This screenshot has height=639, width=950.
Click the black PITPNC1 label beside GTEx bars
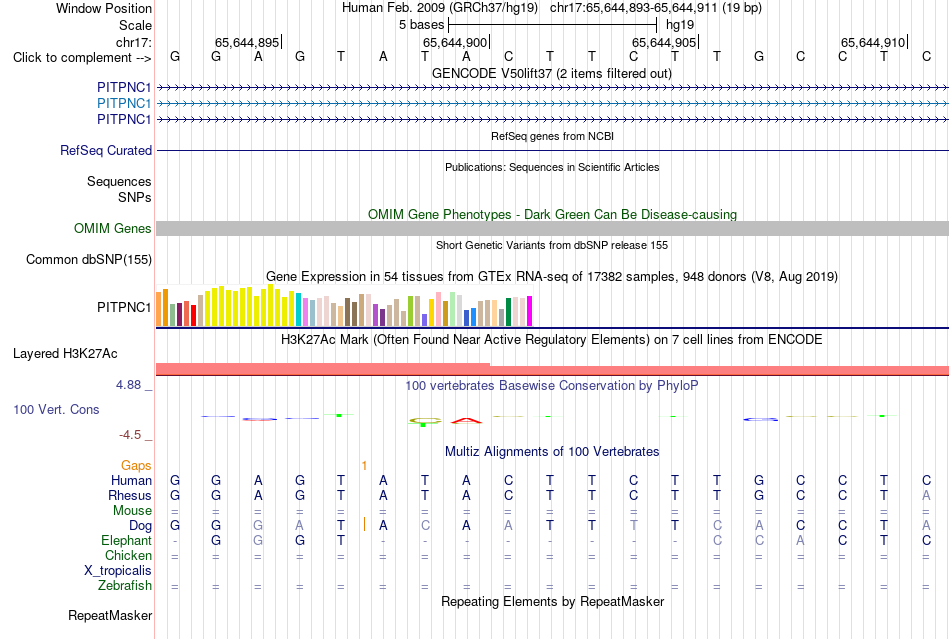tap(124, 307)
